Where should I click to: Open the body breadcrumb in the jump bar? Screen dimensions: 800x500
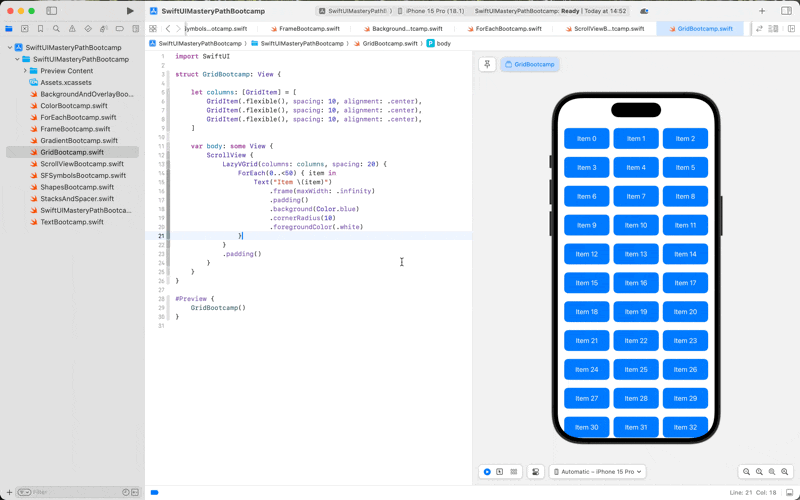[439, 43]
